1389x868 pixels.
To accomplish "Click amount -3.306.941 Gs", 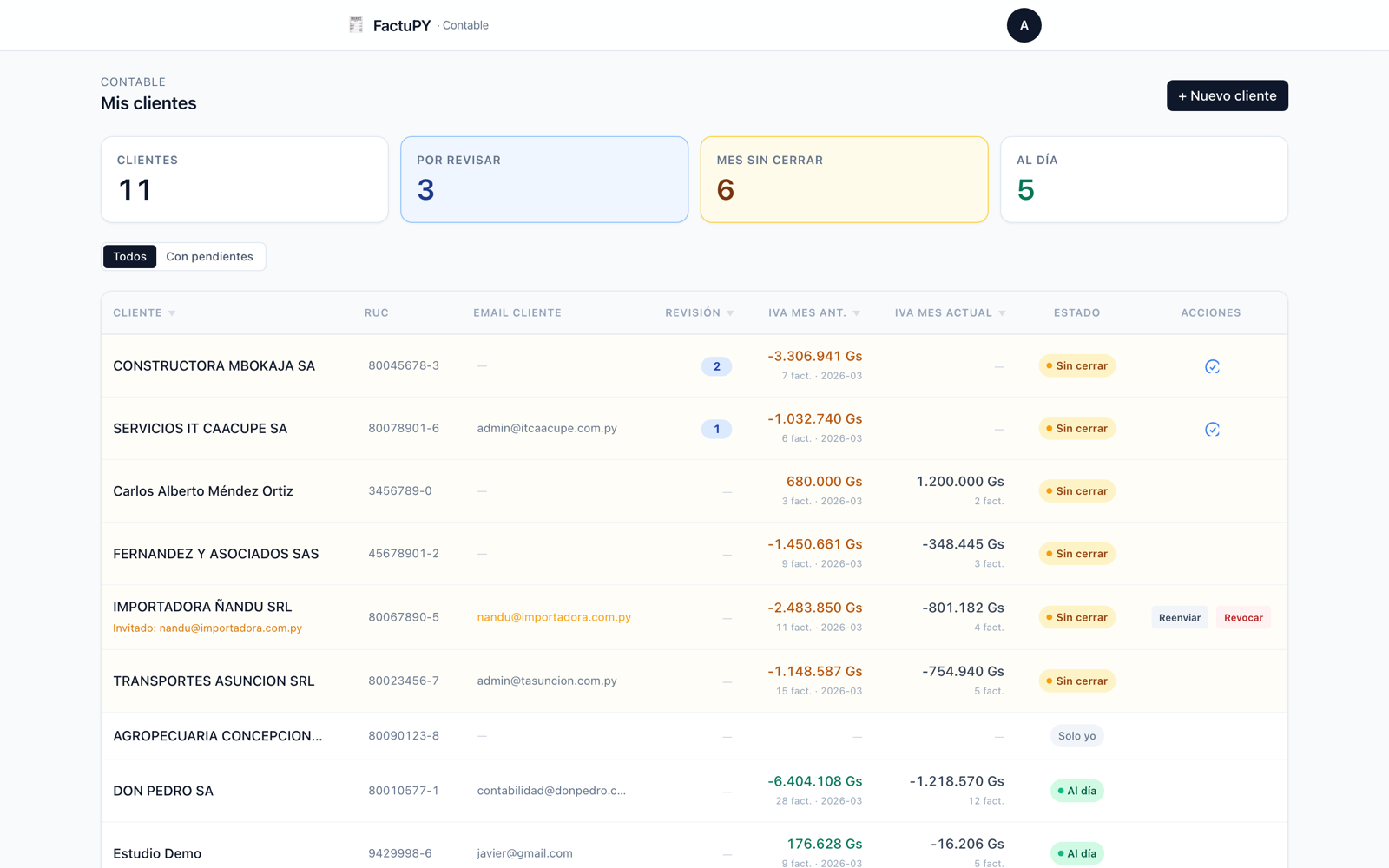I will pyautogui.click(x=814, y=356).
